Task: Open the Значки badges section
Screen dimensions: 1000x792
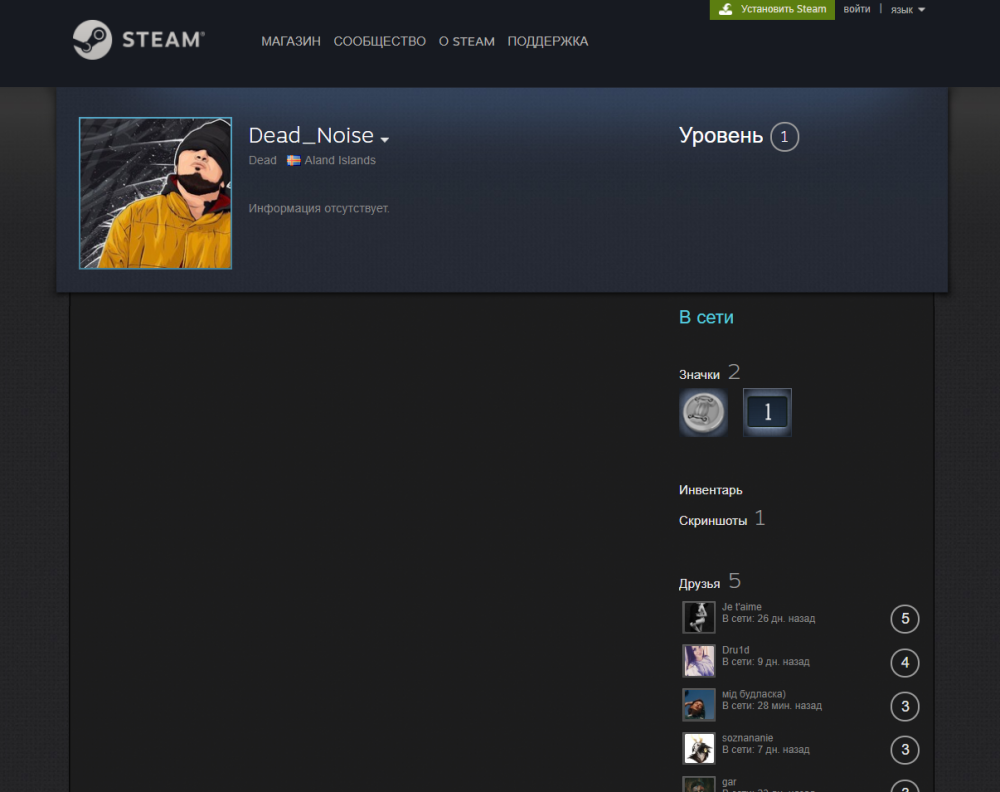Action: click(x=699, y=375)
